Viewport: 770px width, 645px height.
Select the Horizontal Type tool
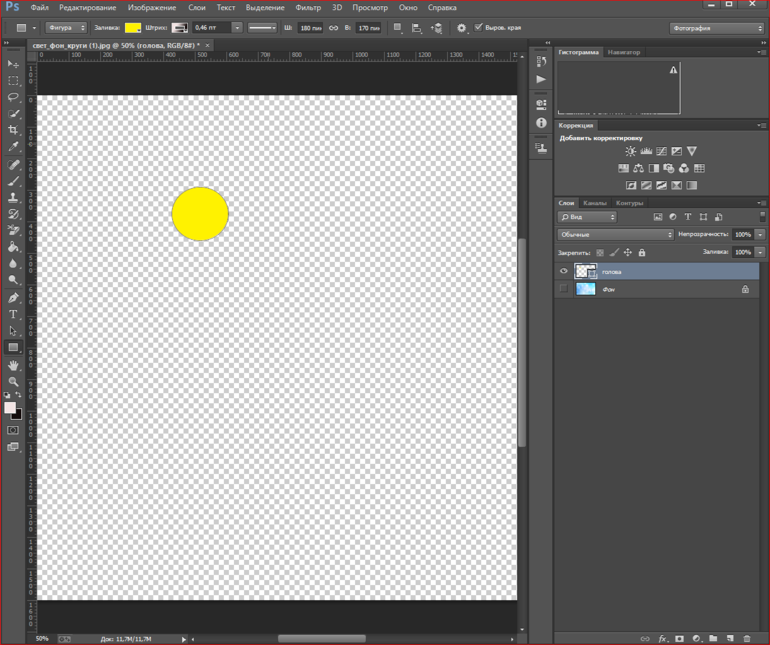(14, 314)
